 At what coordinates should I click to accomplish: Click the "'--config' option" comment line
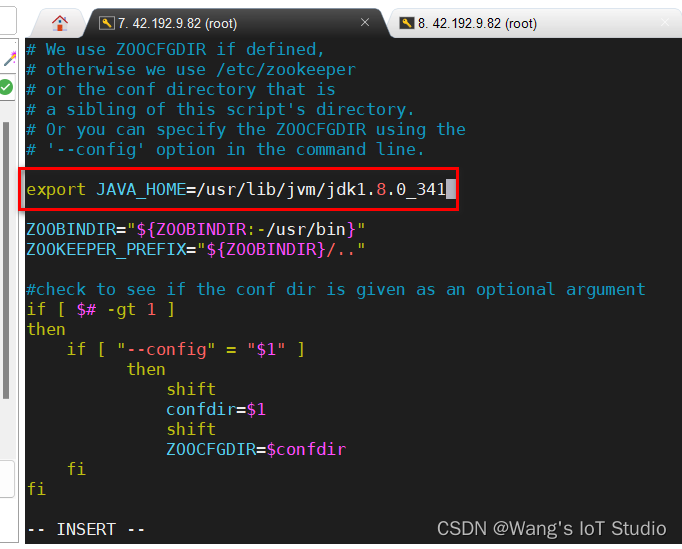[x=225, y=150]
